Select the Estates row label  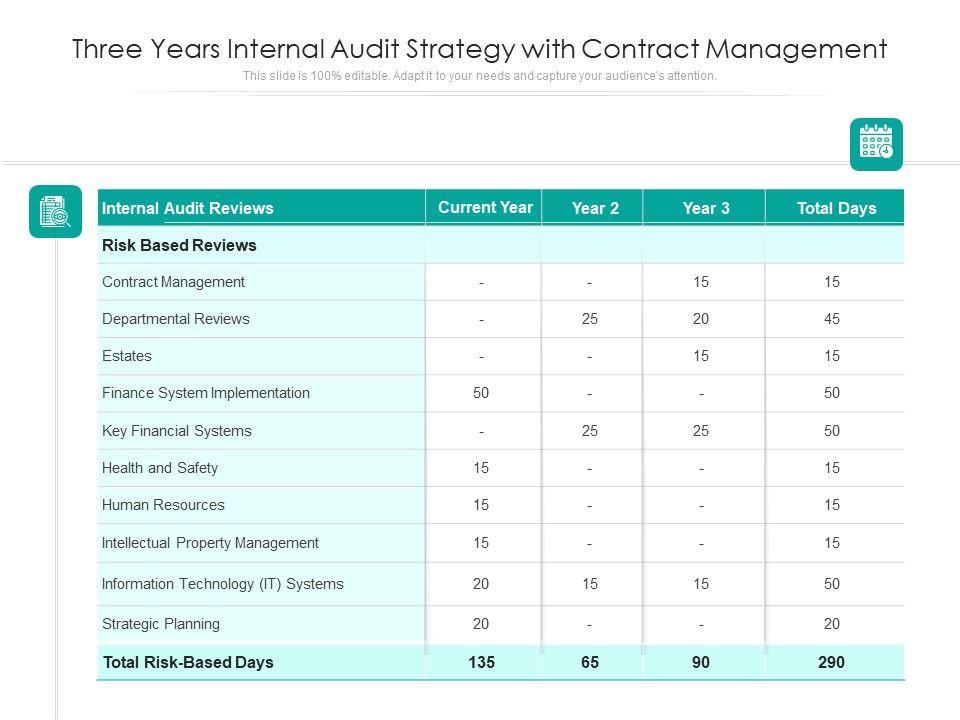tap(127, 356)
